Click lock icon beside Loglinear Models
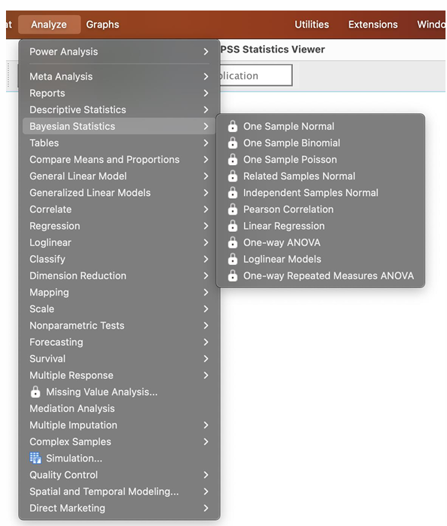The height and width of the screenshot is (526, 447). click(x=232, y=259)
